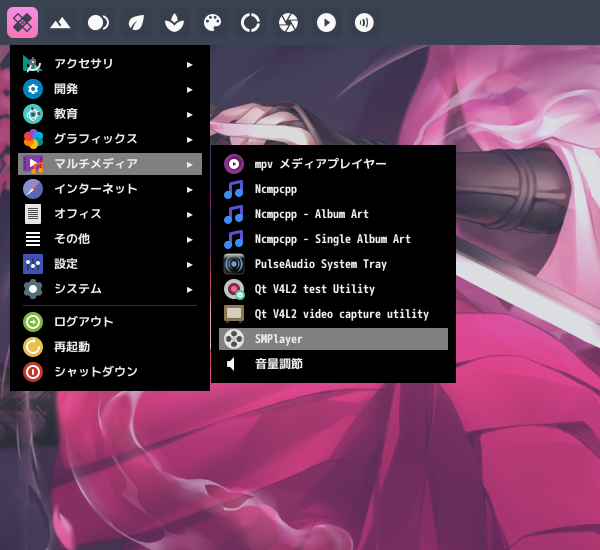Click the mountains icon in top bar
600x550 pixels.
point(60,23)
